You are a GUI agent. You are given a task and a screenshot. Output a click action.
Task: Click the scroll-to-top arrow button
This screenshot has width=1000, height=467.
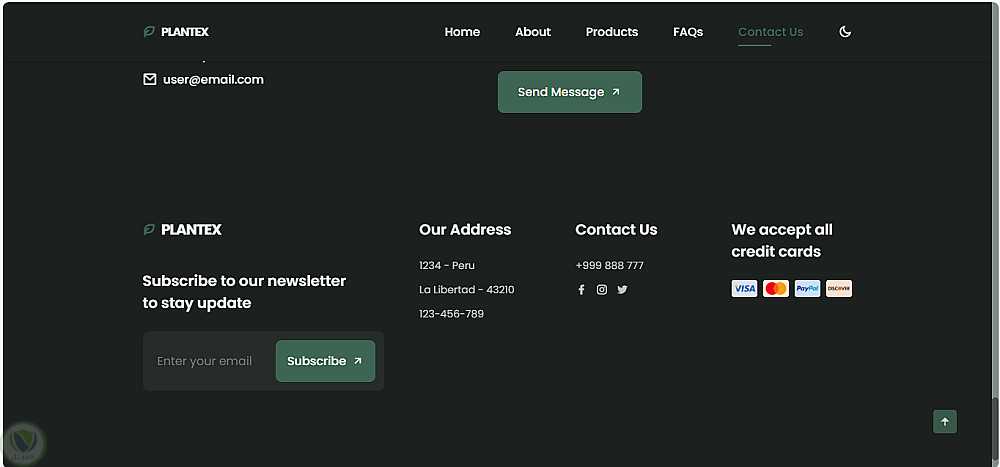point(945,422)
